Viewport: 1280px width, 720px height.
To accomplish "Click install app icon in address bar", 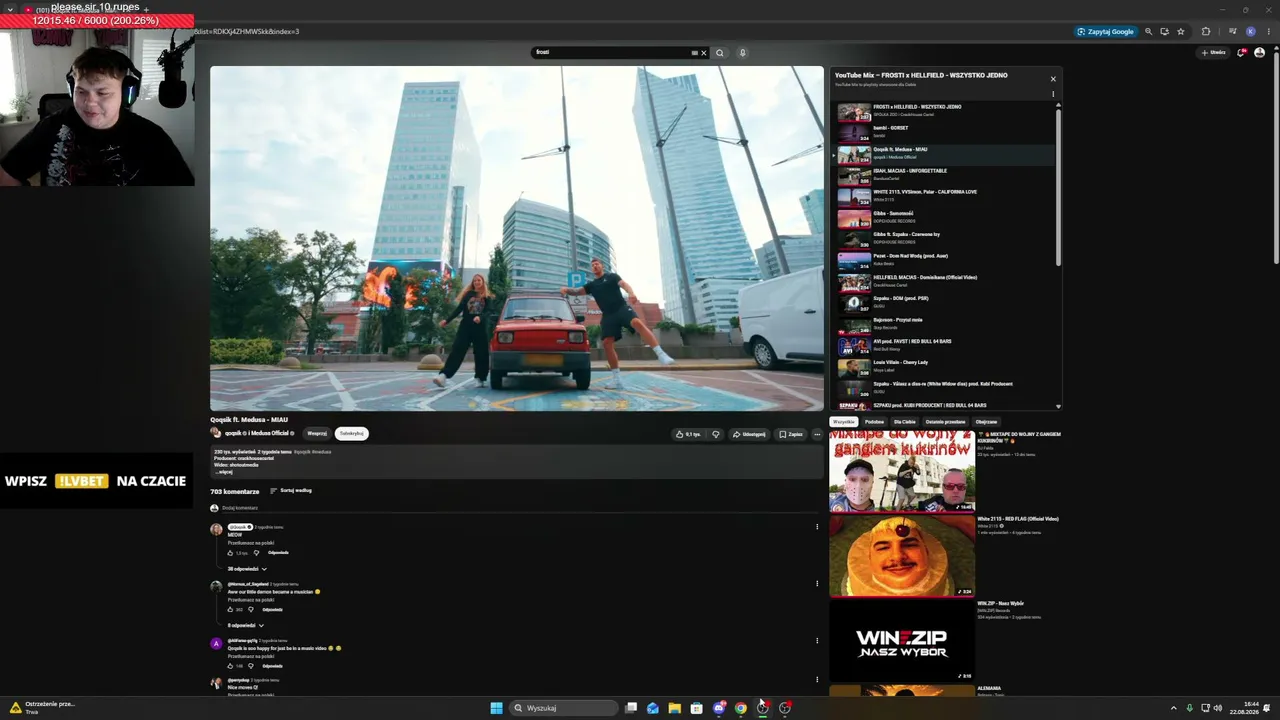I will (x=1164, y=31).
